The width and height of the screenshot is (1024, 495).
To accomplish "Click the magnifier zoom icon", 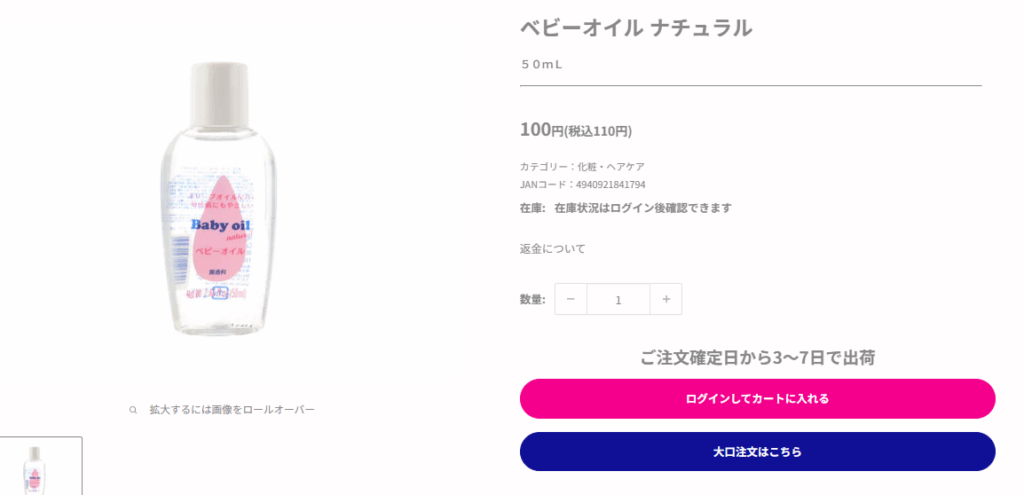I will tap(133, 410).
